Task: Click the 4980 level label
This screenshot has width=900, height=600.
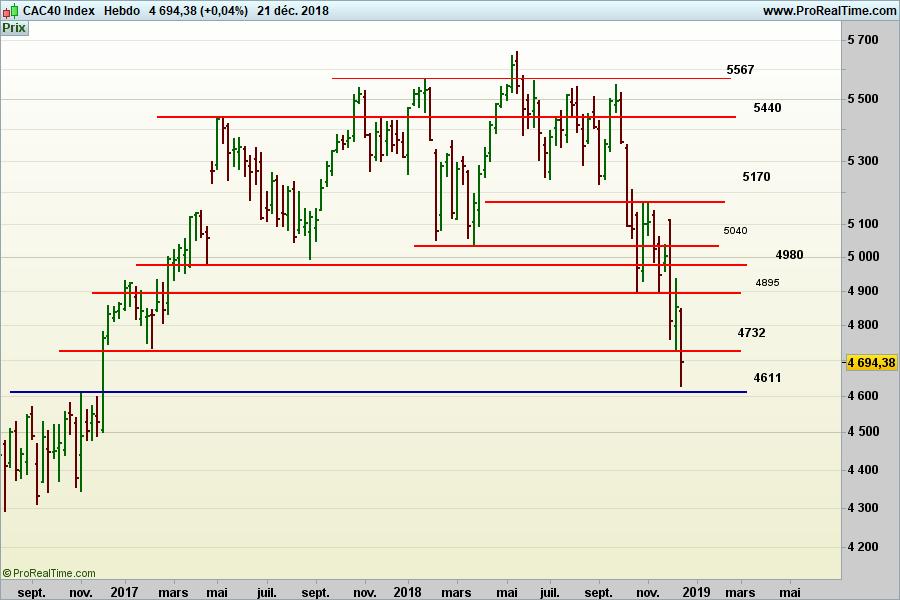Action: 789,255
